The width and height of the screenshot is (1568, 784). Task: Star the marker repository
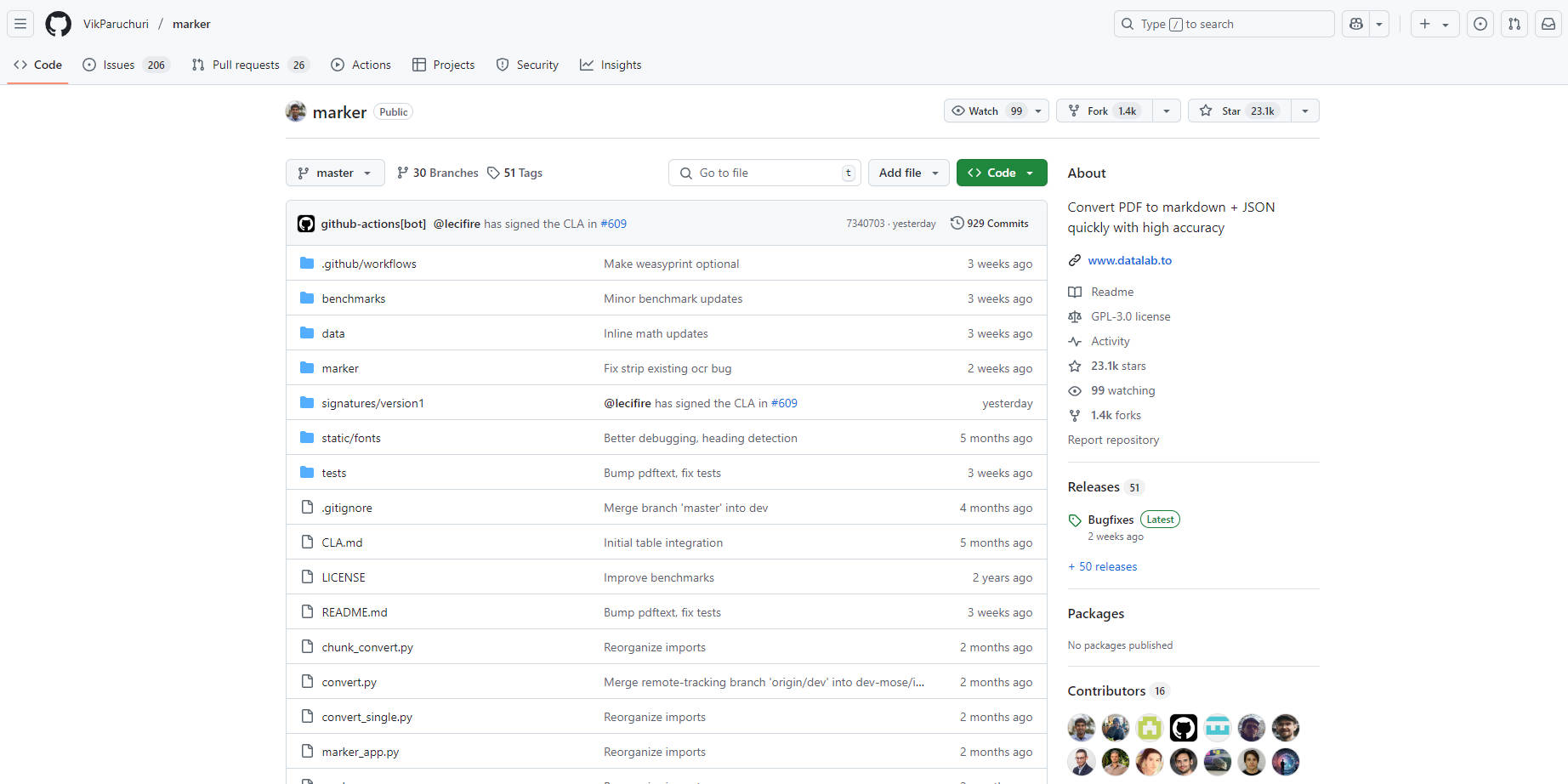(1237, 111)
